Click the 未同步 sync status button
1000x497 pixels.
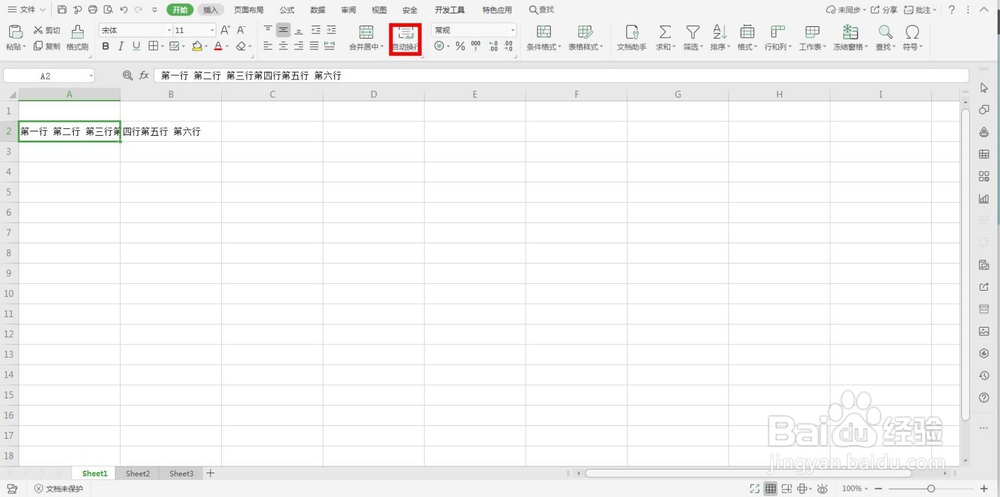tap(846, 10)
